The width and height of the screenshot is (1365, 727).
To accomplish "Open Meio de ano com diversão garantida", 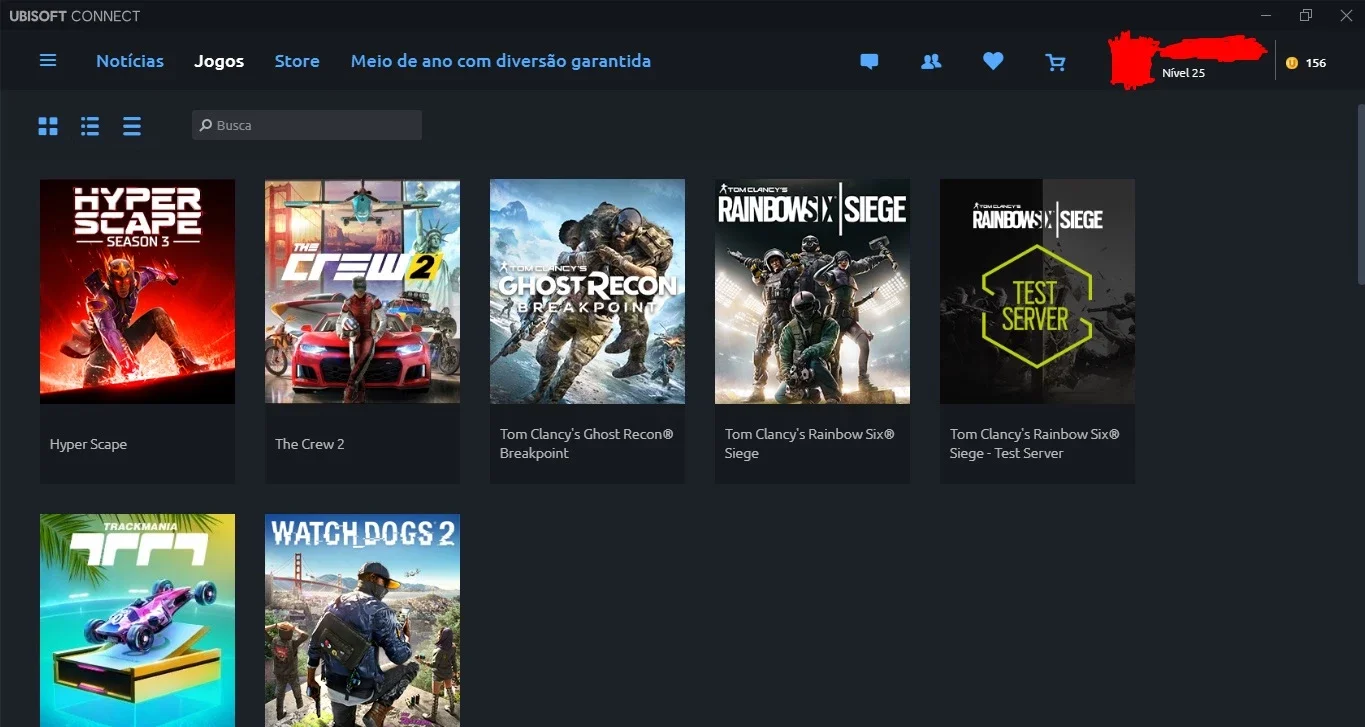I will (x=501, y=61).
